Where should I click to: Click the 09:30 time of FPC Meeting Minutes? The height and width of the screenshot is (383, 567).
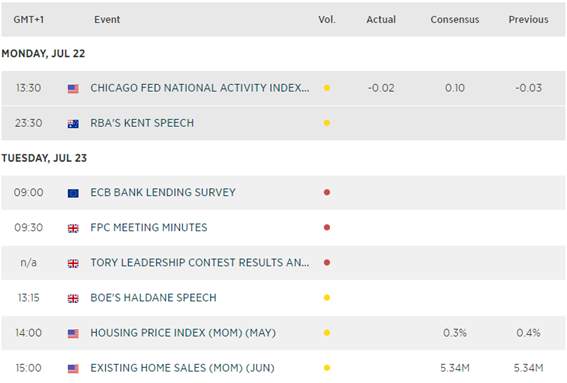[x=29, y=227]
